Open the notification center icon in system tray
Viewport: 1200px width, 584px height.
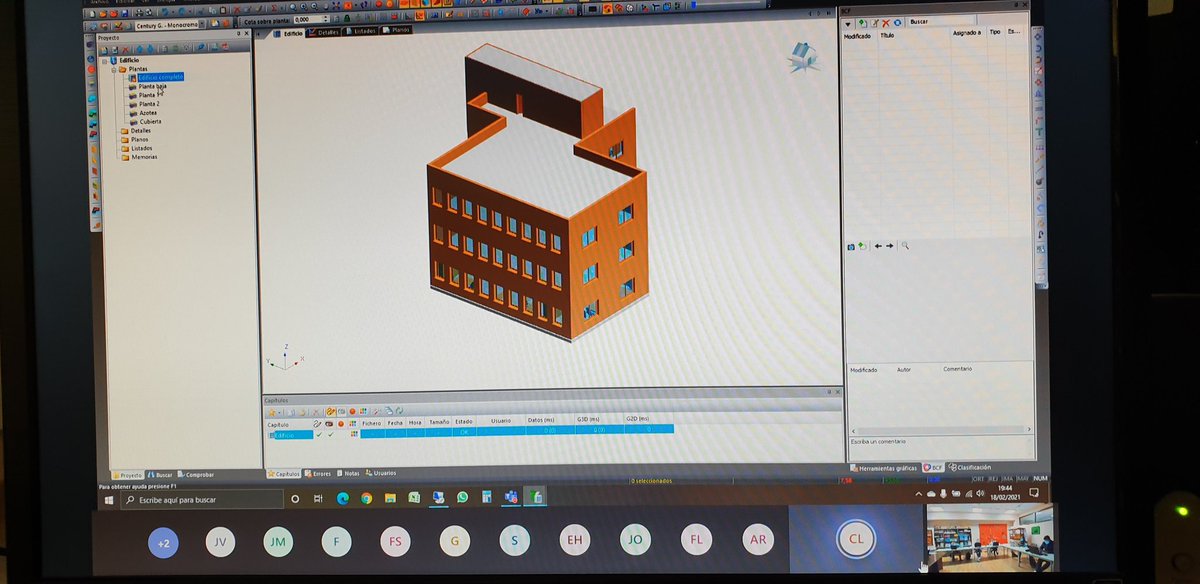click(x=1034, y=493)
